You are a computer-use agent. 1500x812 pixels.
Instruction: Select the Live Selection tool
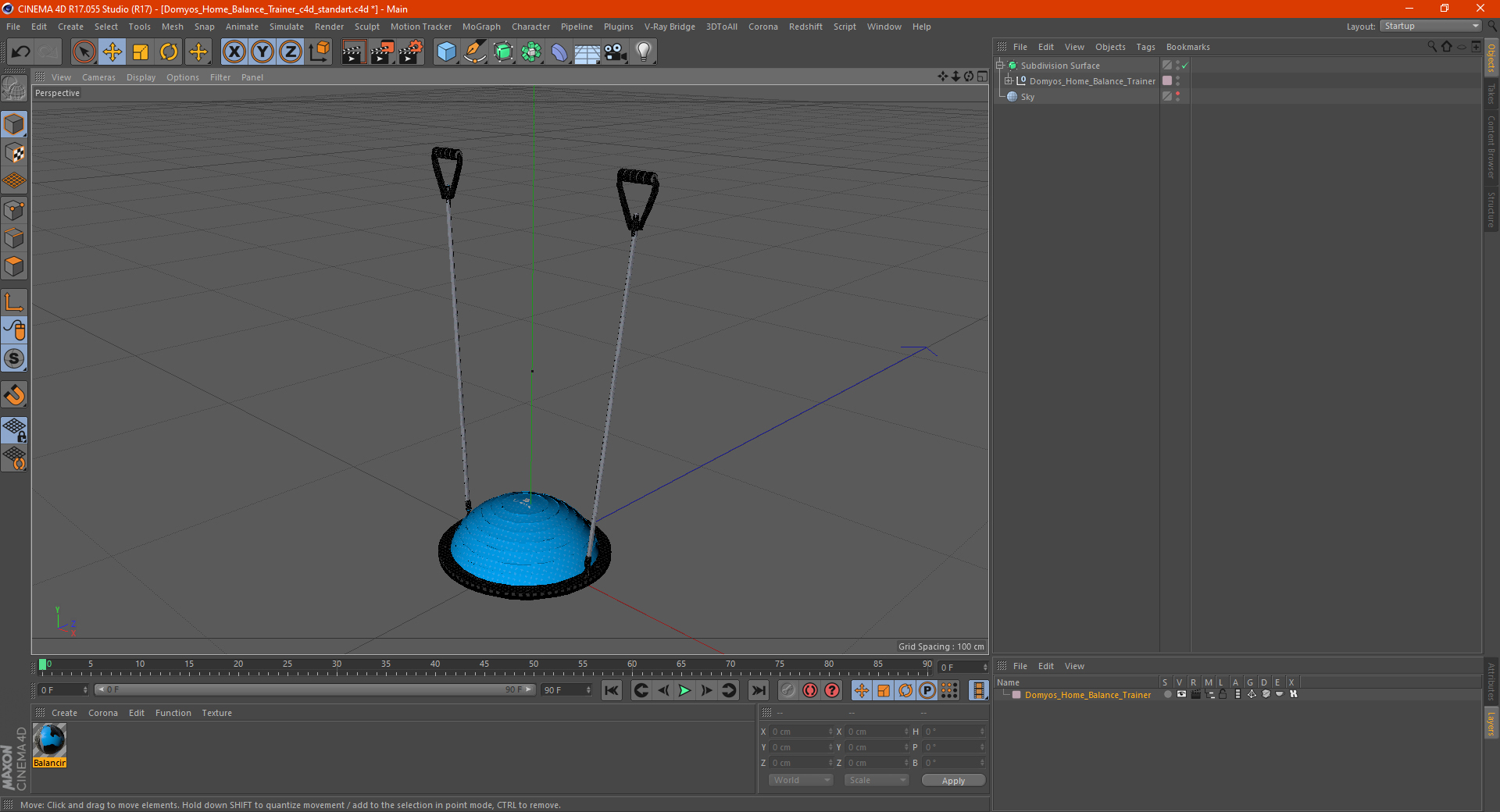tap(84, 52)
